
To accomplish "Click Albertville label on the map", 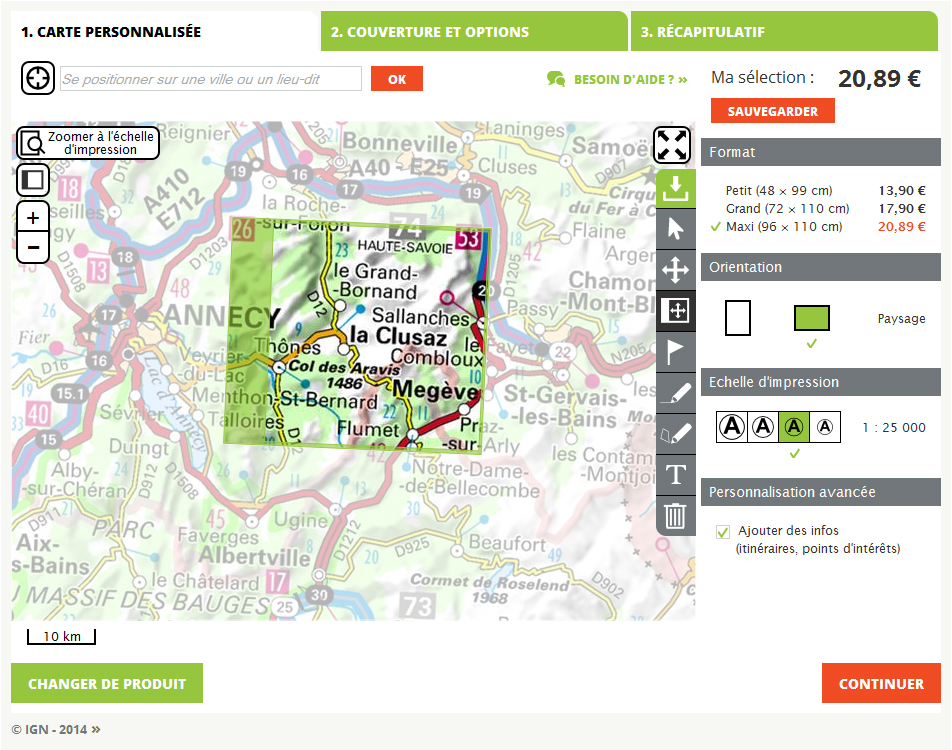I will click(254, 556).
